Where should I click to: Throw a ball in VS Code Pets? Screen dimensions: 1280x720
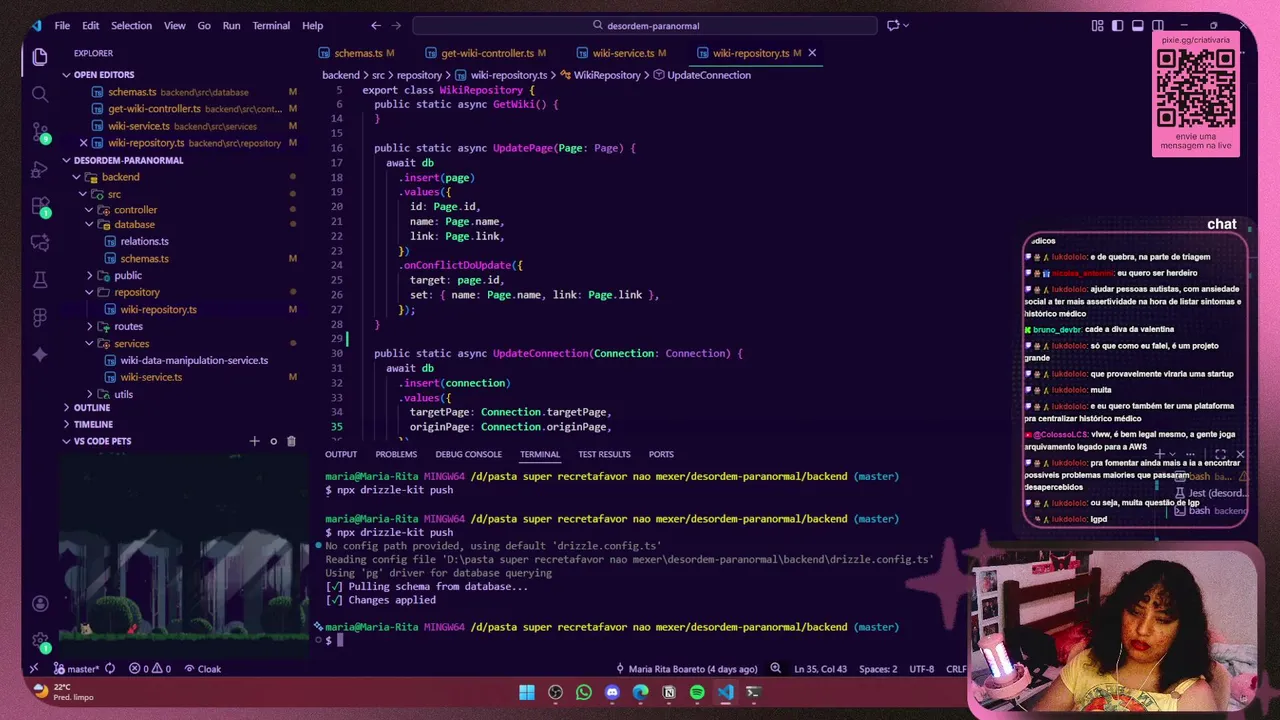[x=273, y=441]
